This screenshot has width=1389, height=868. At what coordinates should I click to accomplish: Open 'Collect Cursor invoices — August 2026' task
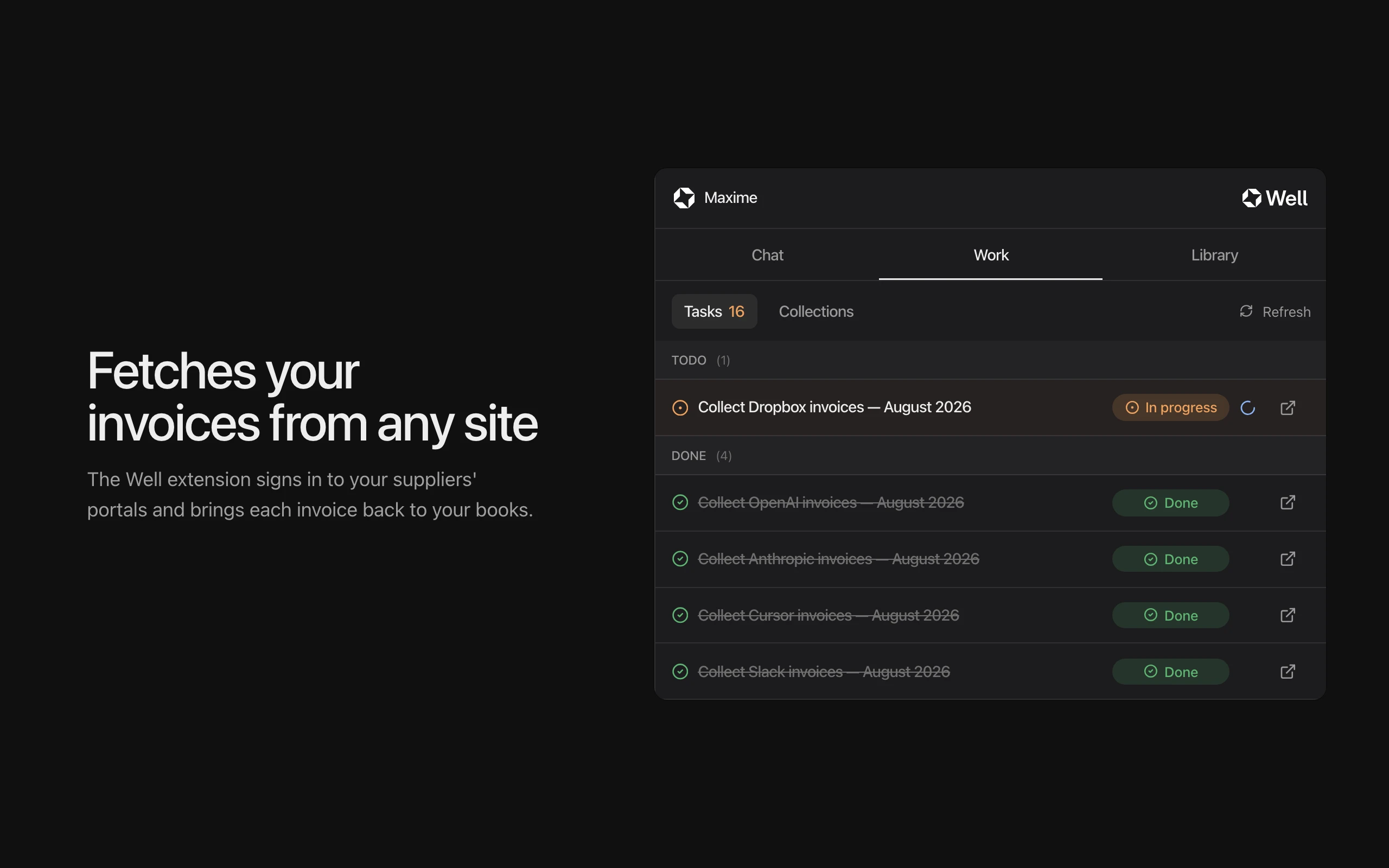pos(828,615)
